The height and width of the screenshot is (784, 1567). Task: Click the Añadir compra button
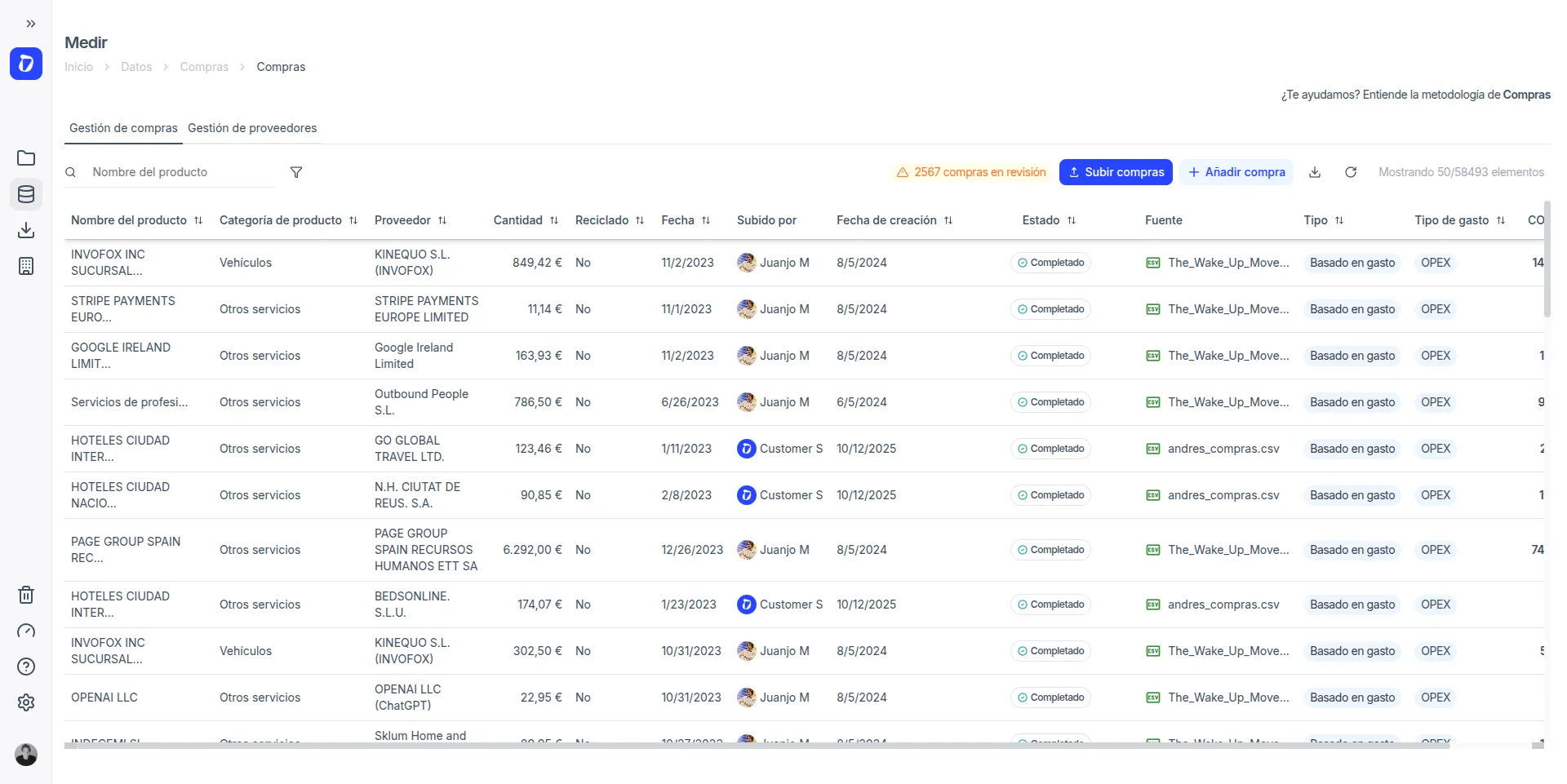click(1236, 172)
